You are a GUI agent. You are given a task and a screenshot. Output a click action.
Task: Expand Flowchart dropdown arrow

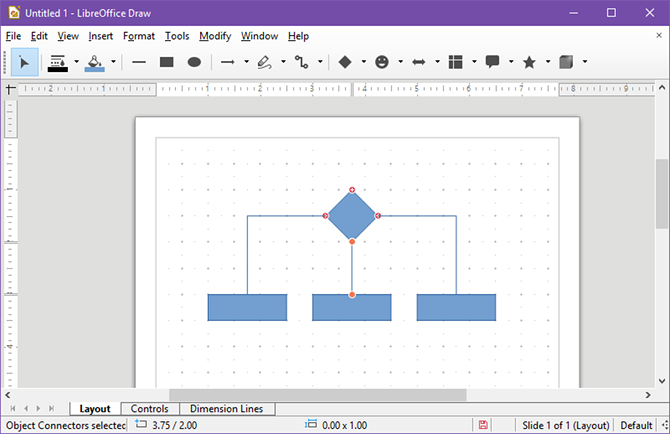pos(474,62)
